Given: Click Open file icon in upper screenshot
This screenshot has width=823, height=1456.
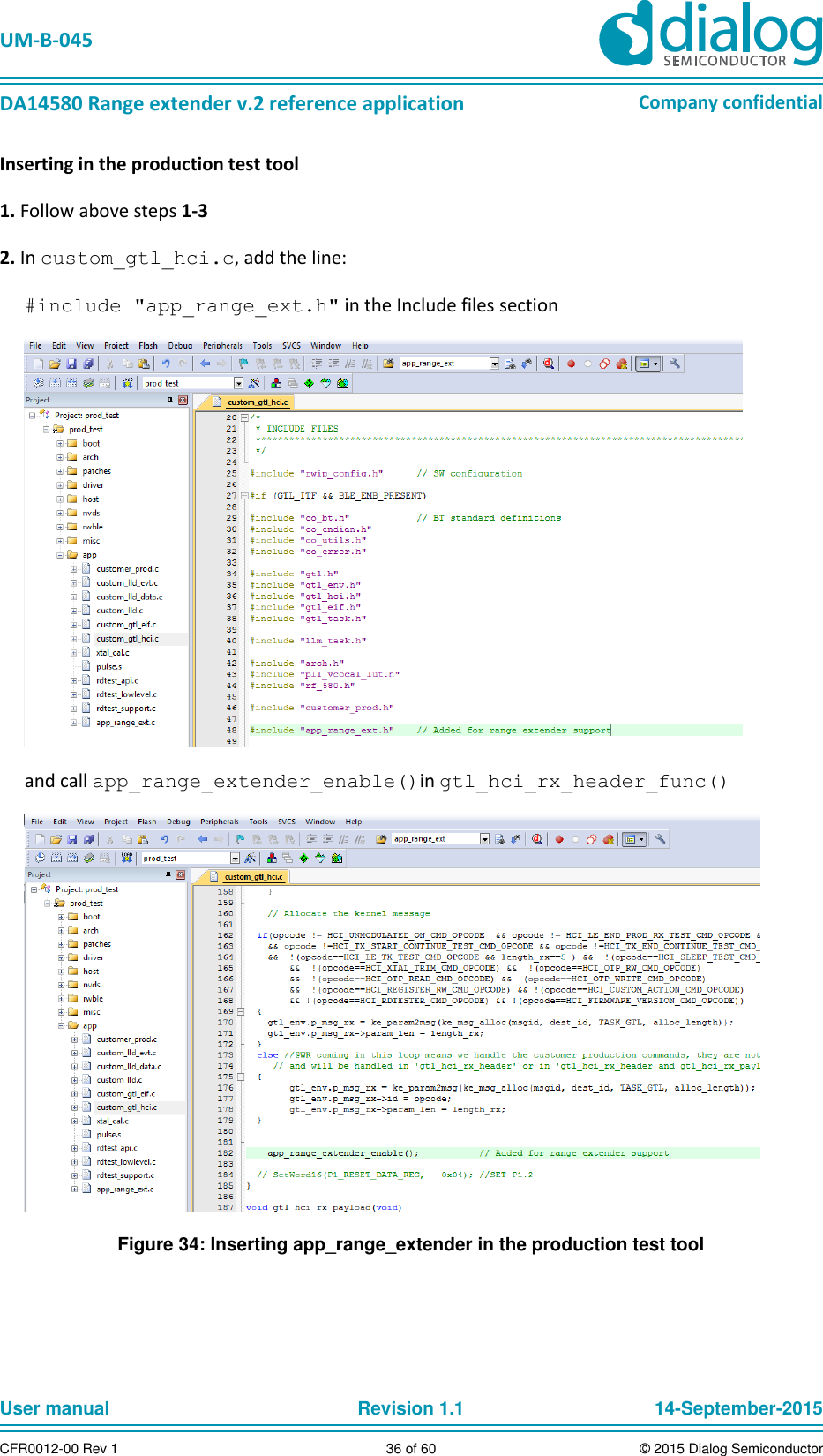Looking at the screenshot, I should 55,364.
